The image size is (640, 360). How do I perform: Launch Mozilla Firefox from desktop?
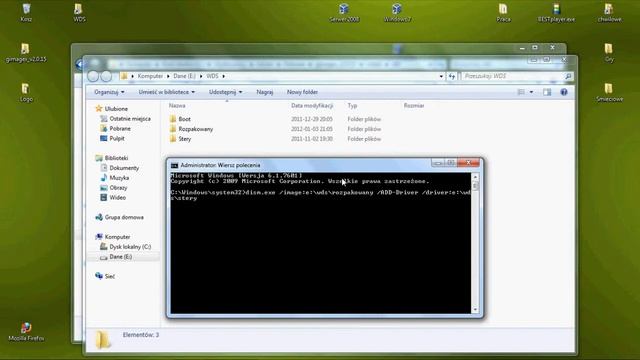point(26,331)
